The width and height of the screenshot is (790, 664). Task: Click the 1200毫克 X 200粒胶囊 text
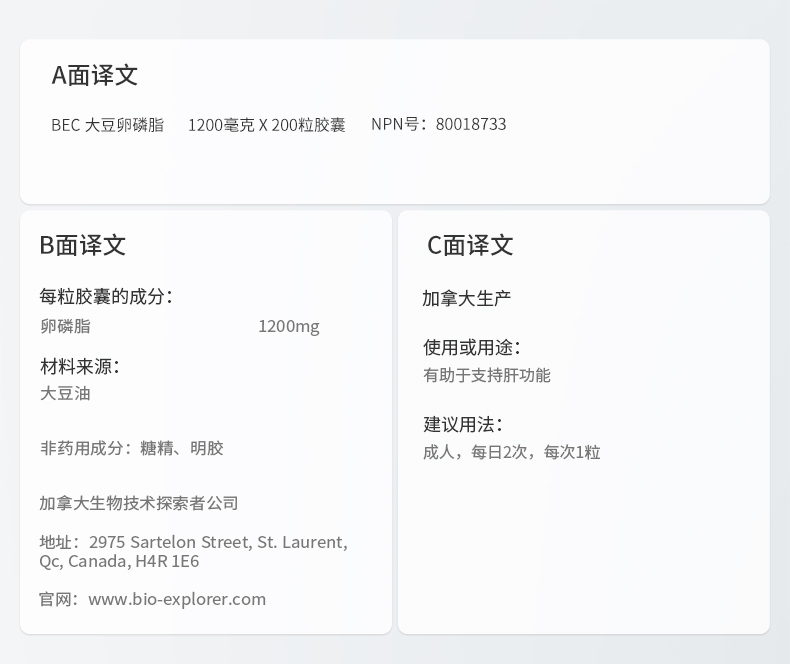(x=266, y=125)
